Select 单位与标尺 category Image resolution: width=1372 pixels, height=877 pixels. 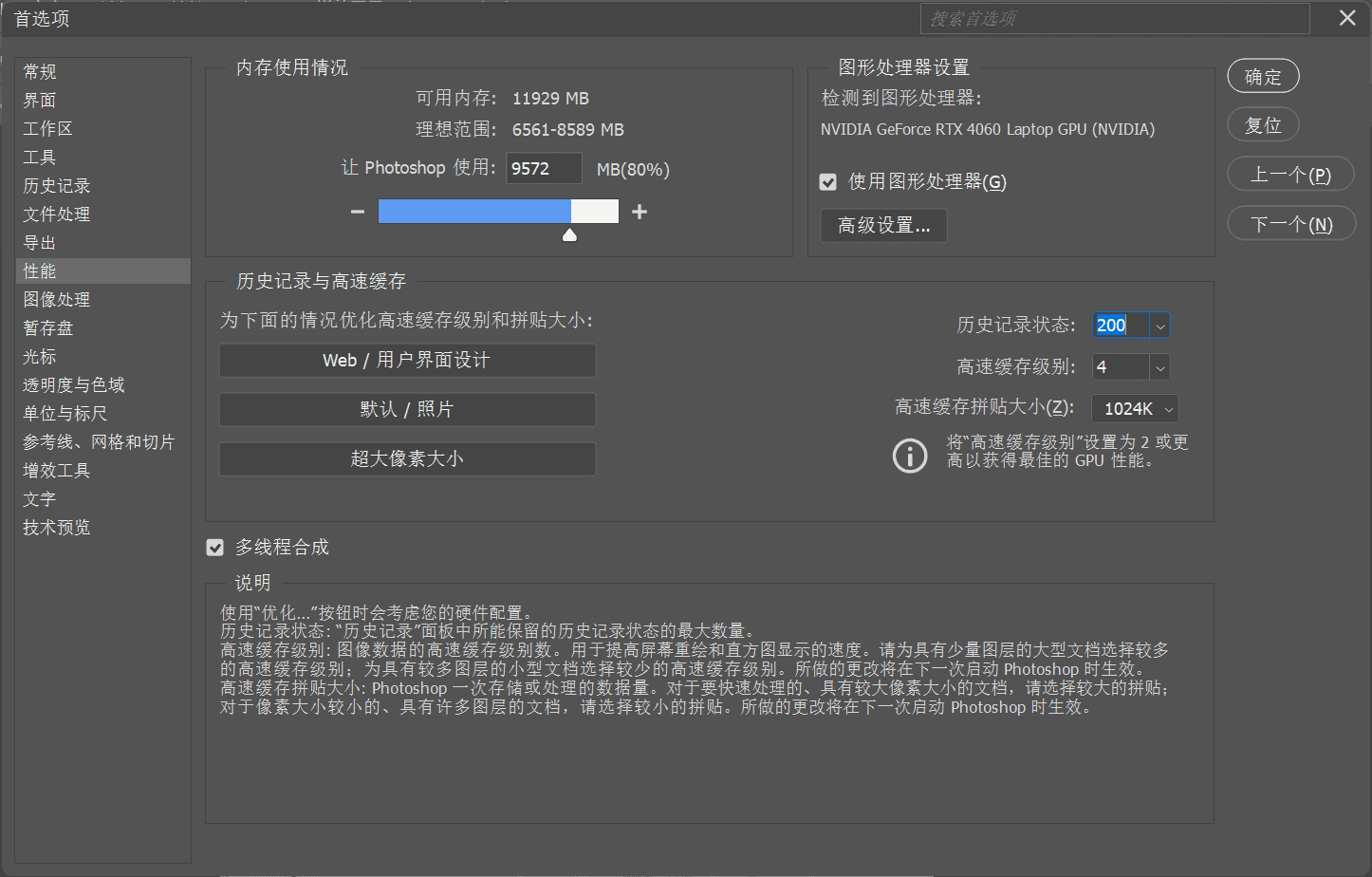coord(102,414)
